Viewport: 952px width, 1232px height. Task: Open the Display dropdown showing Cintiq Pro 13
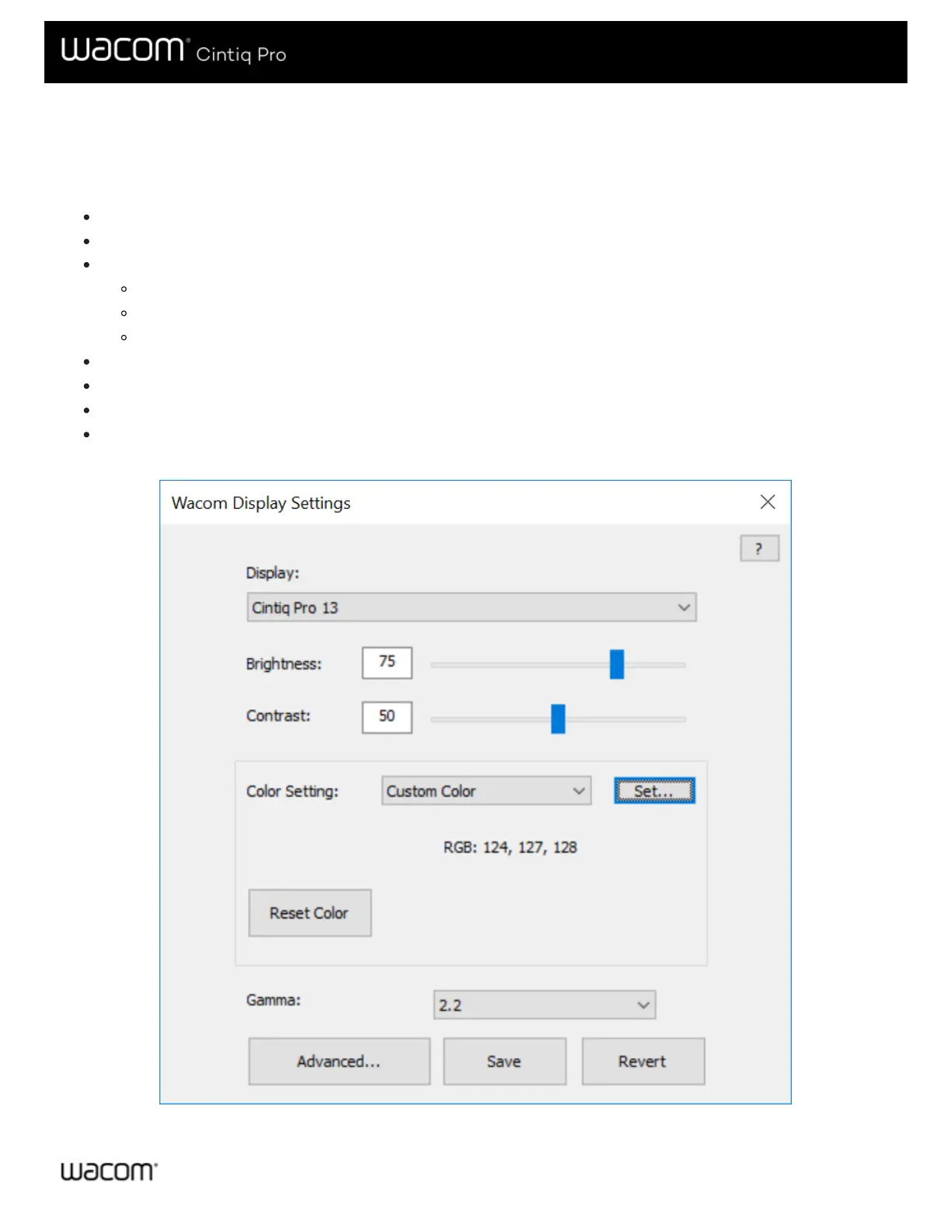pyautogui.click(x=471, y=607)
